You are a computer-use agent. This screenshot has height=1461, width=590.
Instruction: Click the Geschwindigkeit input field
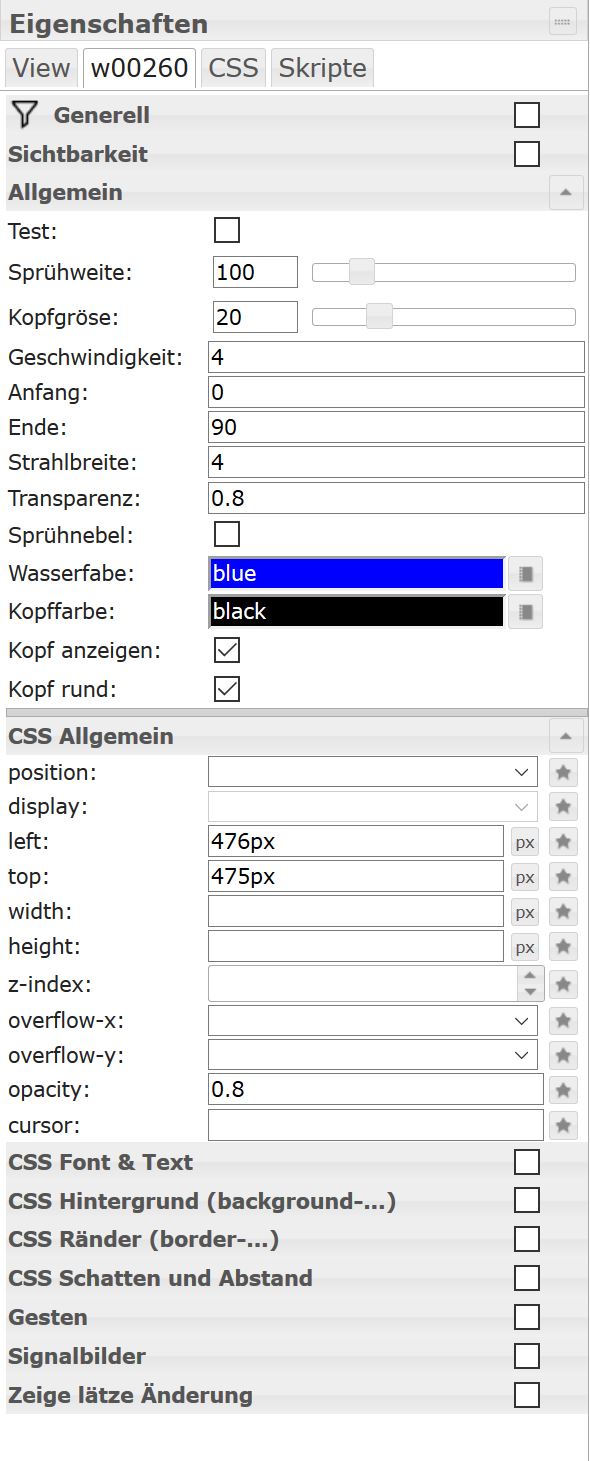(x=396, y=357)
